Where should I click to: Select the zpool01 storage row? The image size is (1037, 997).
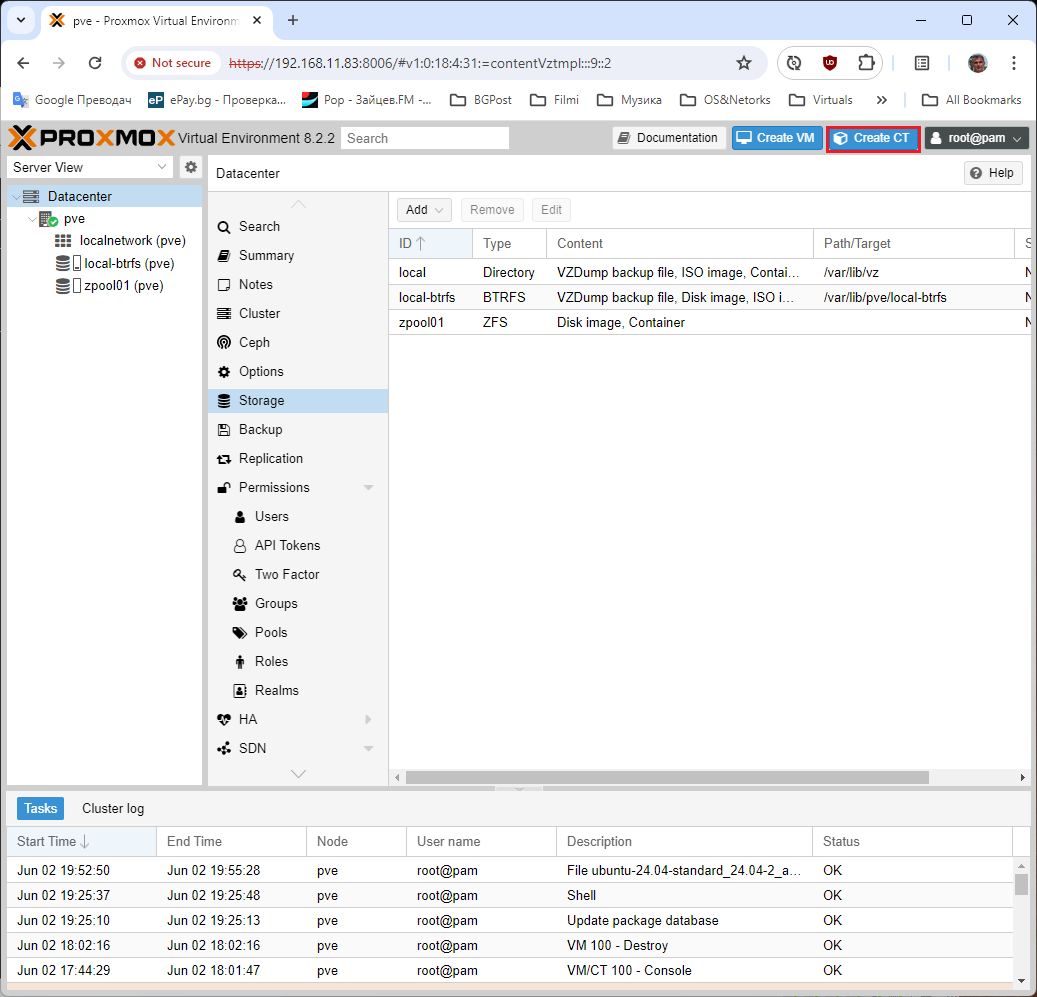[711, 323]
